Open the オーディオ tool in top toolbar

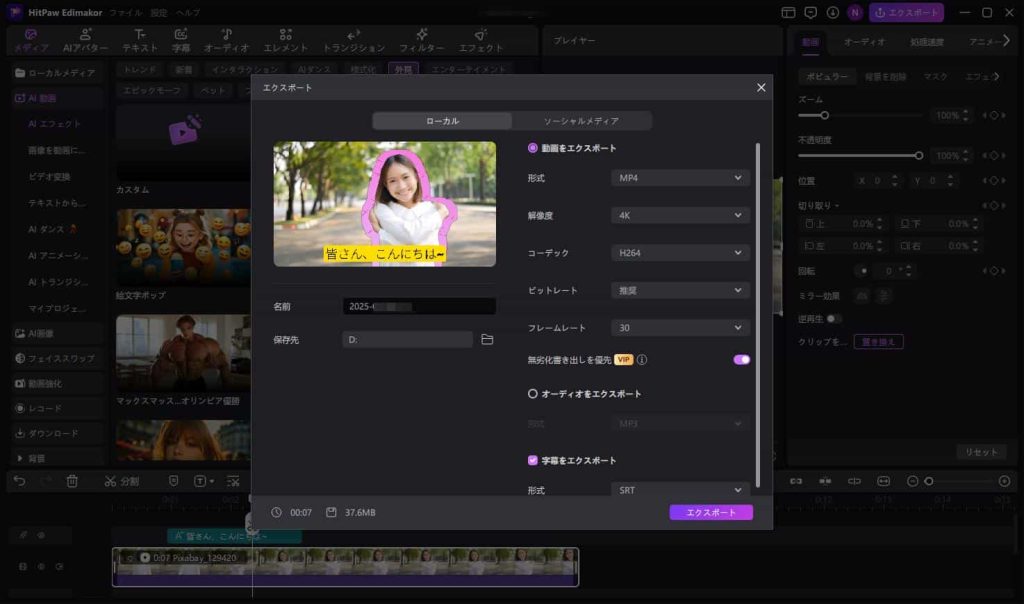click(x=226, y=40)
